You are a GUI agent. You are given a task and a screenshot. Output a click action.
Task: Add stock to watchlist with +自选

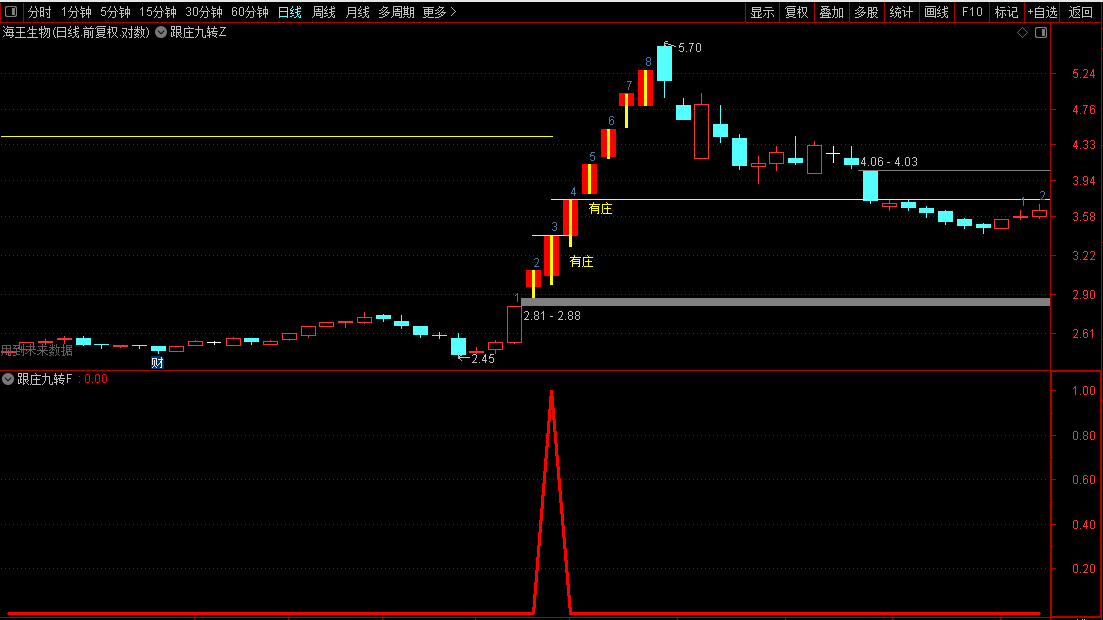point(1042,12)
